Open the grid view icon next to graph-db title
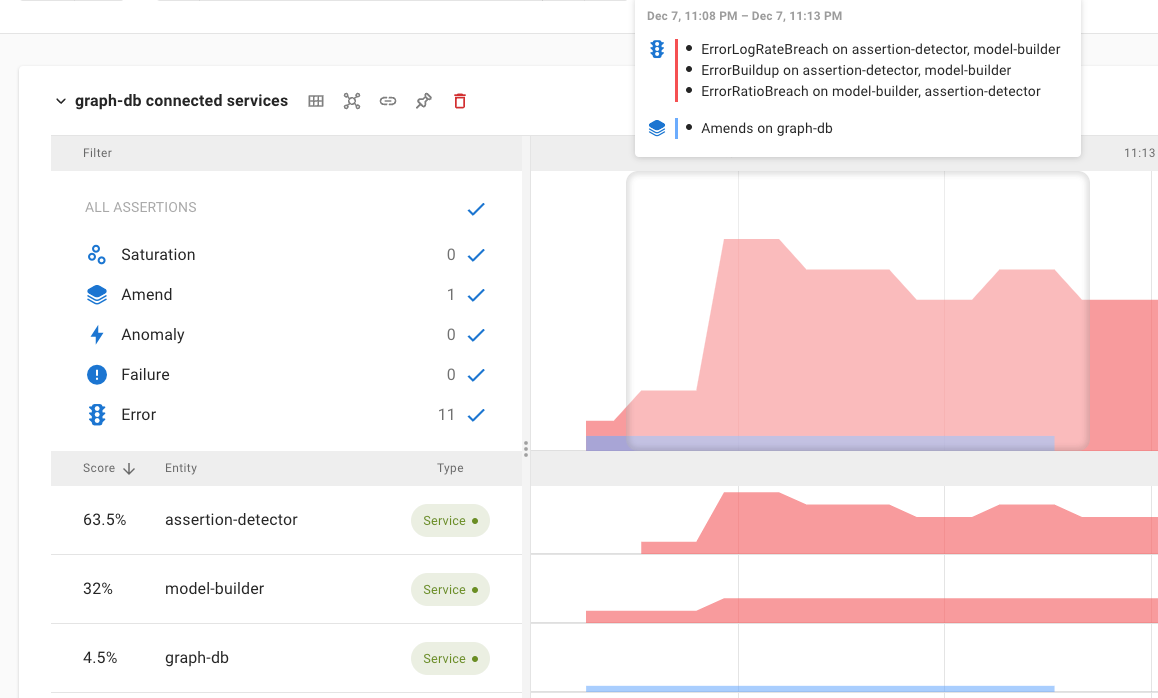The image size is (1158, 698). coord(315,100)
